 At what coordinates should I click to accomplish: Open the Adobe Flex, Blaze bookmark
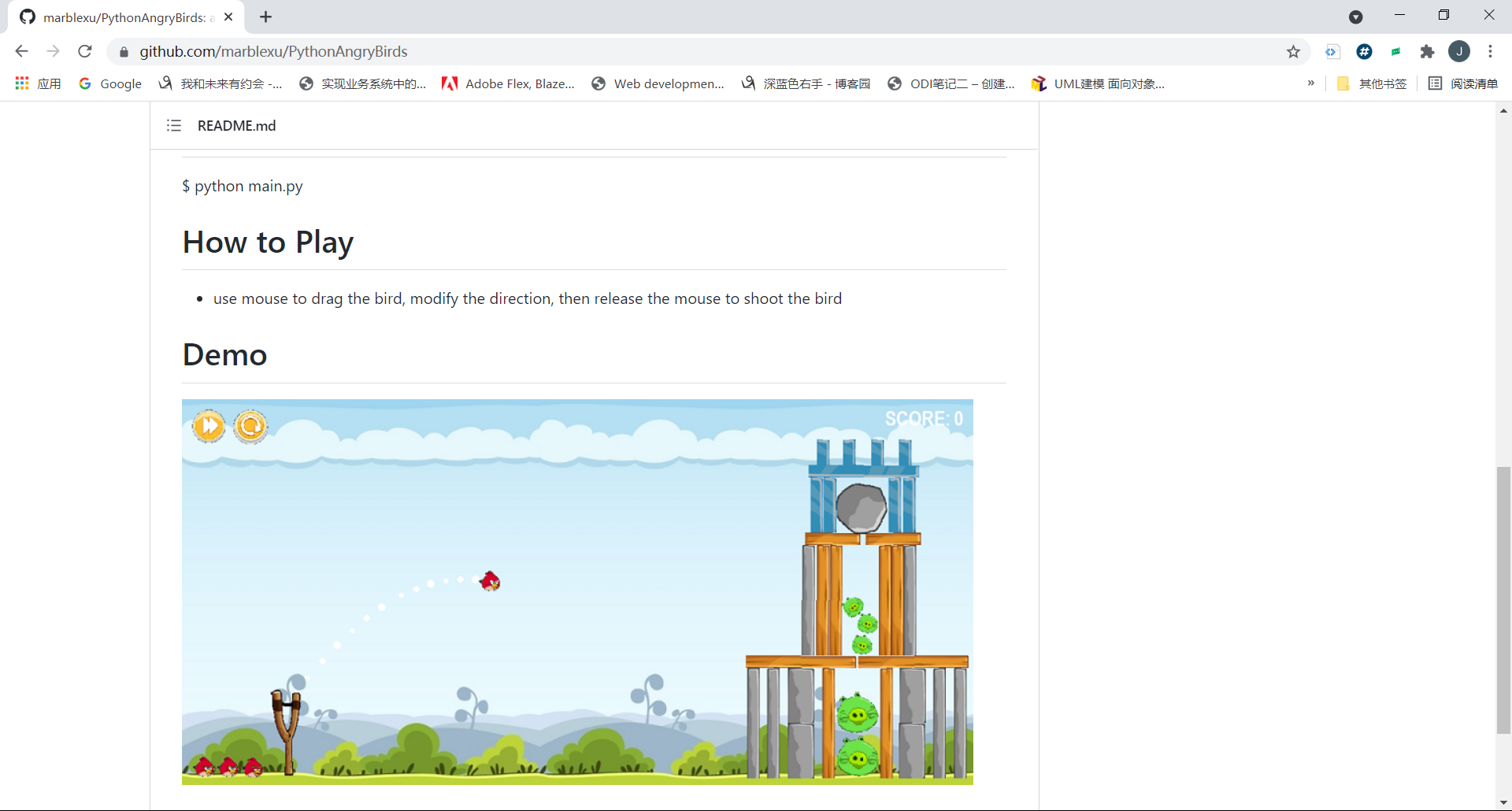(x=509, y=83)
